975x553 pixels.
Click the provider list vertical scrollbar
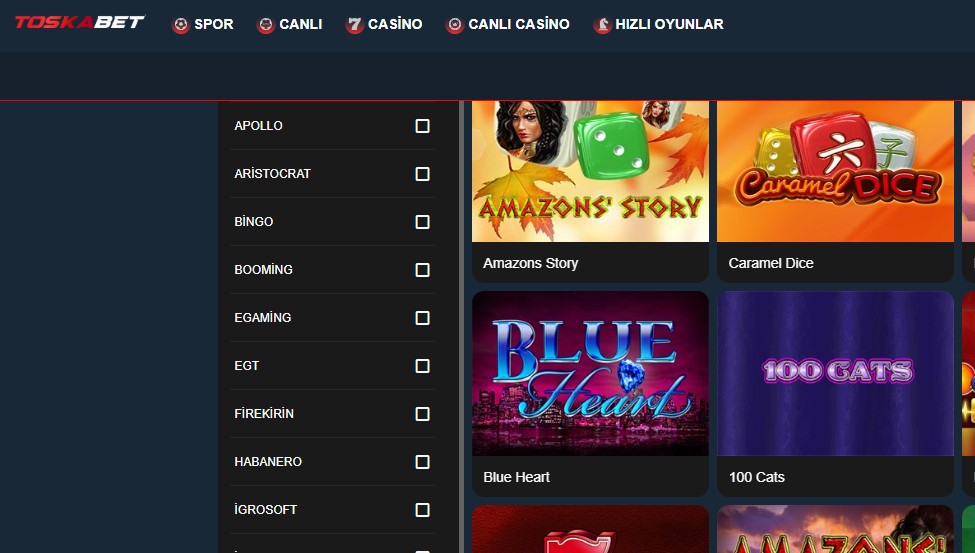pyautogui.click(x=461, y=327)
